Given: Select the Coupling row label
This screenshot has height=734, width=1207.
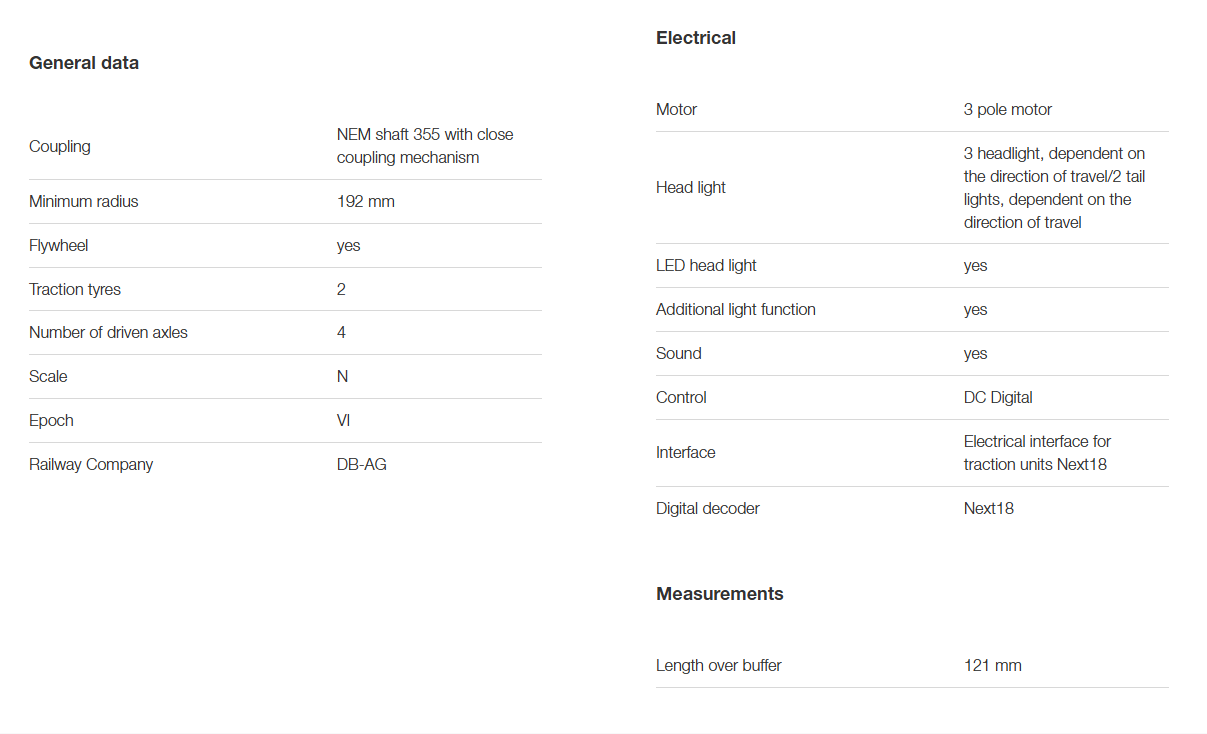Looking at the screenshot, I should coord(60,146).
